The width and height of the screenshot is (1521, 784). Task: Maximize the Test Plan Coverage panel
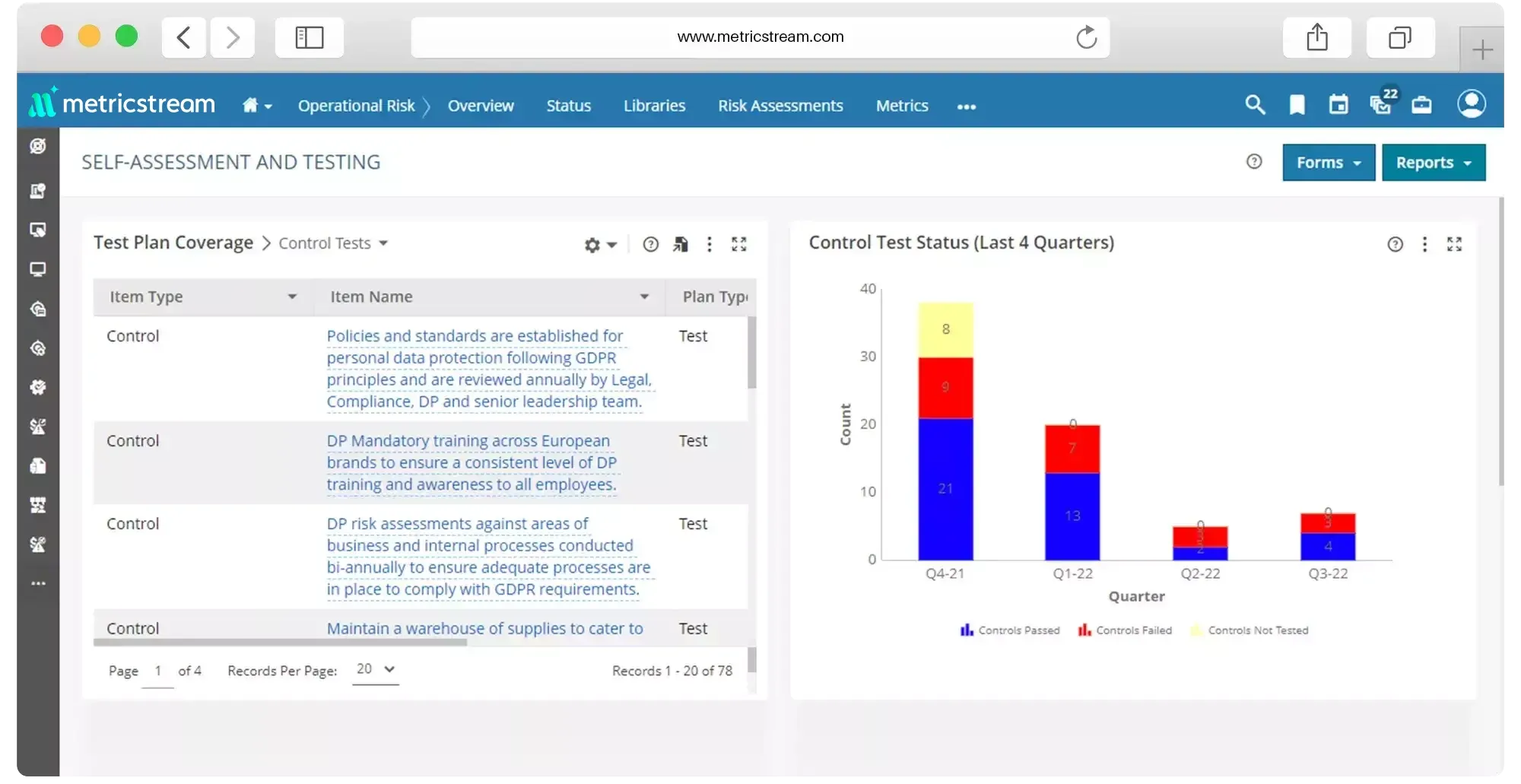(739, 244)
